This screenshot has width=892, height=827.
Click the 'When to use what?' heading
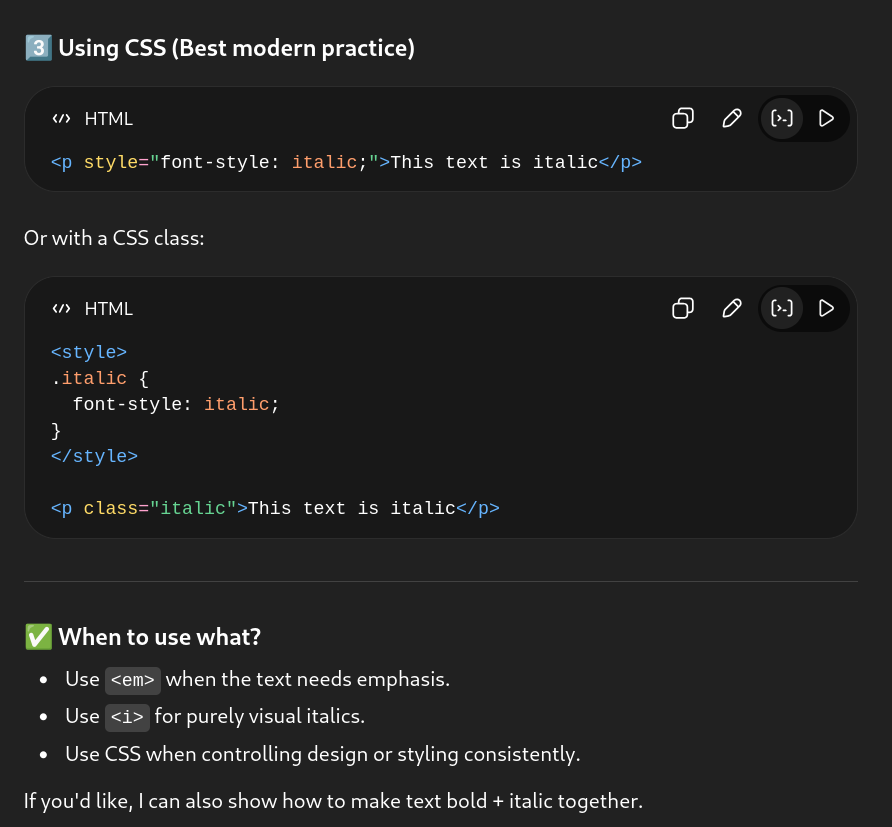[x=160, y=637]
